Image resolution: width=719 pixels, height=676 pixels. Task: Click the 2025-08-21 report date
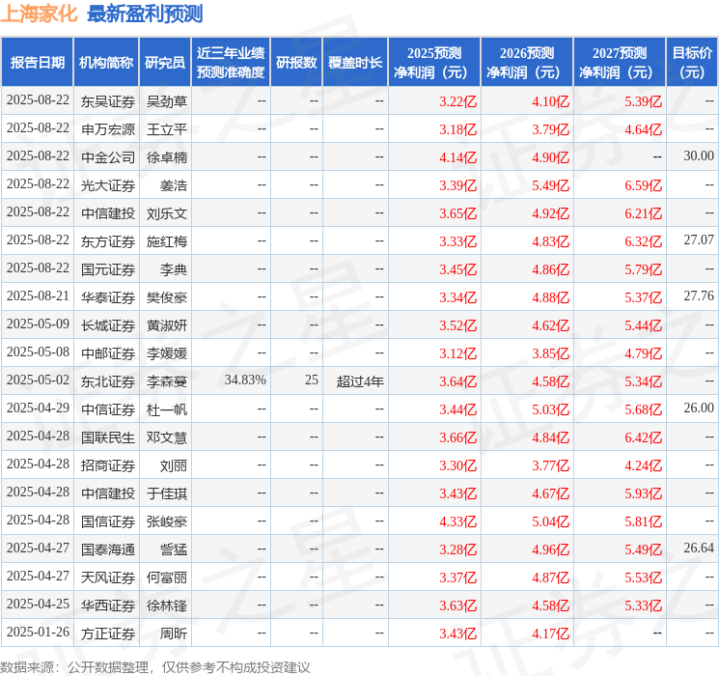pos(38,296)
